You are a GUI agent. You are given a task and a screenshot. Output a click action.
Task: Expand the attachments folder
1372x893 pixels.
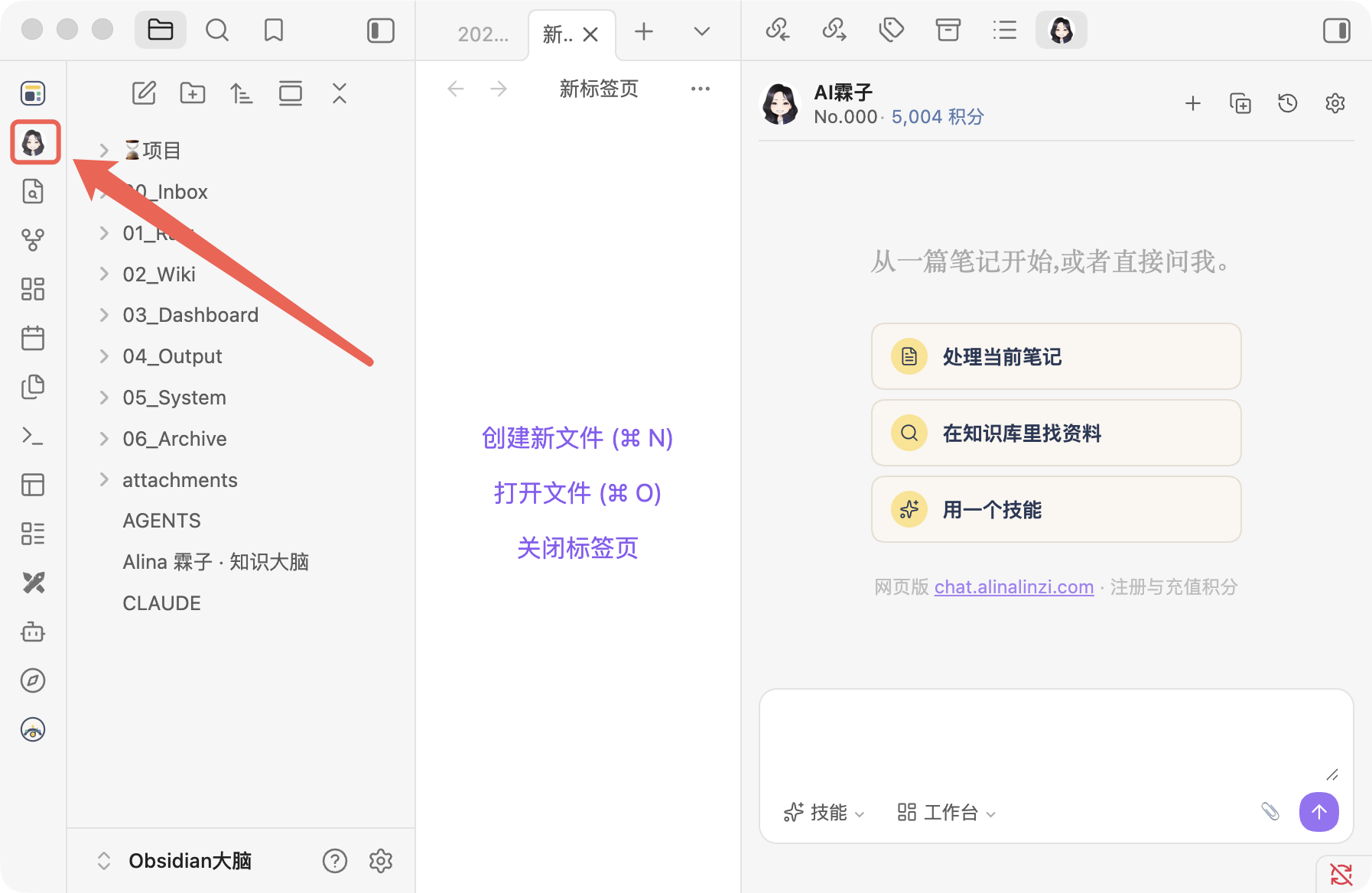pyautogui.click(x=104, y=480)
